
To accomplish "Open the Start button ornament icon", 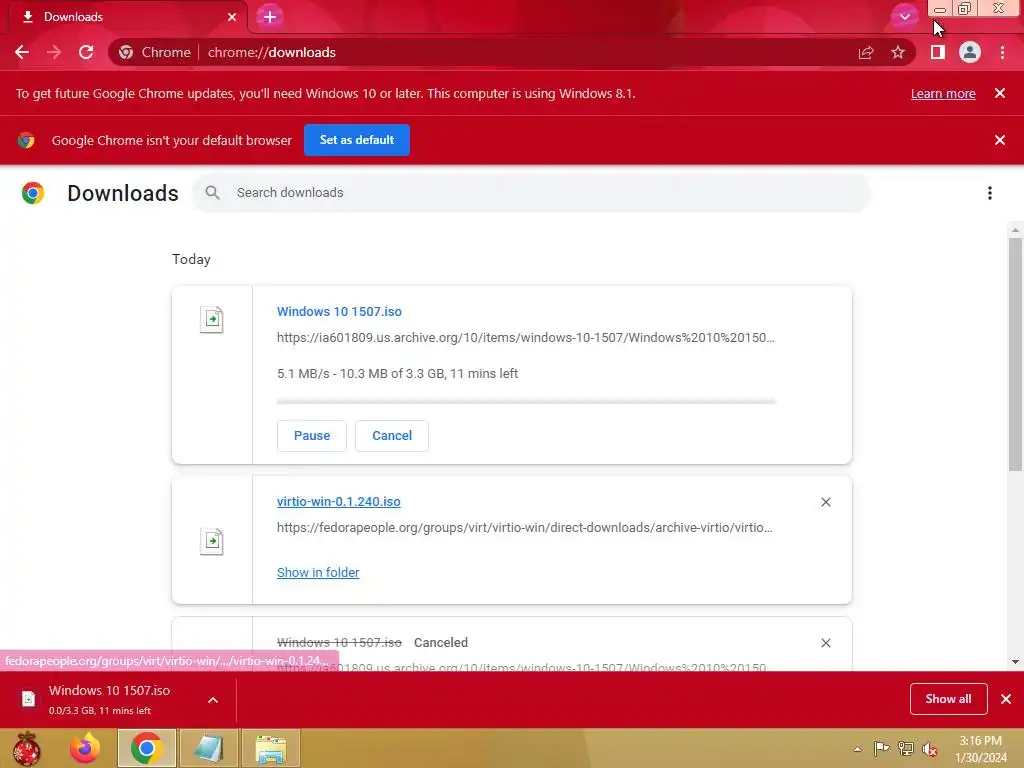I will click(26, 748).
